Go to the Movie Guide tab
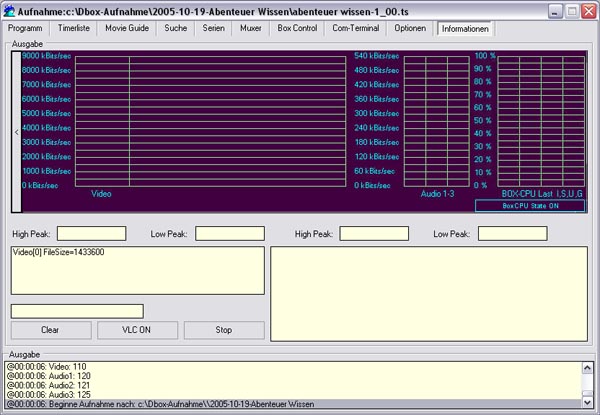Viewport: 600px width, 415px height. pos(127,29)
